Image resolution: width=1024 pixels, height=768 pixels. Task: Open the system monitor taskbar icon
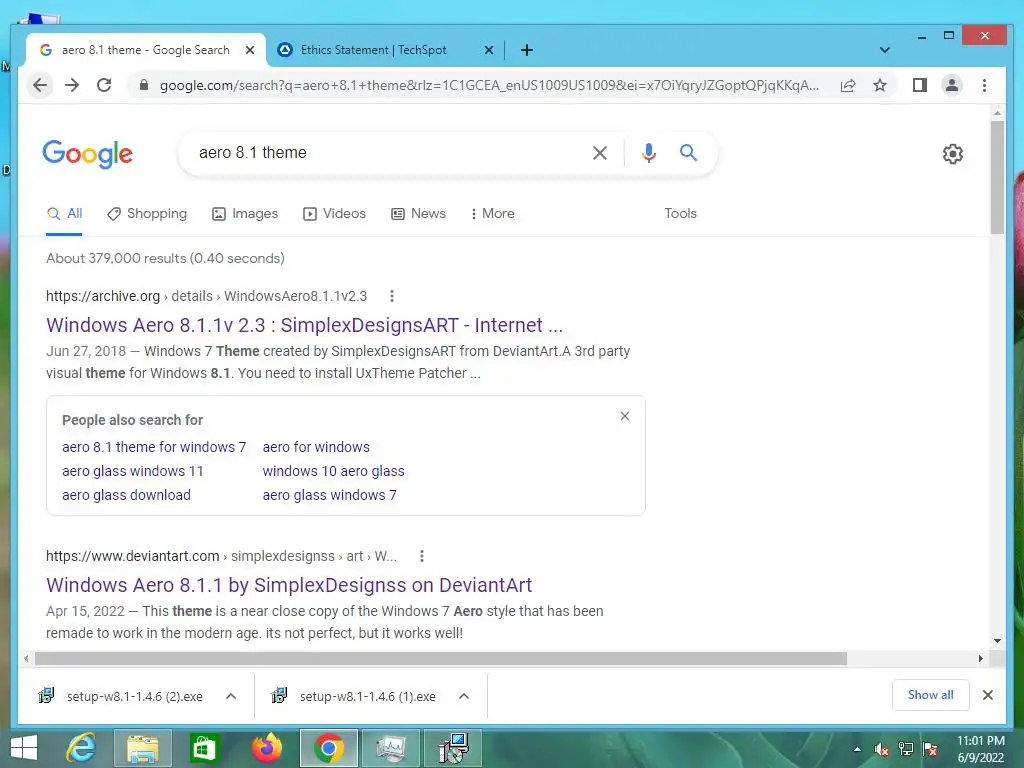tap(391, 748)
